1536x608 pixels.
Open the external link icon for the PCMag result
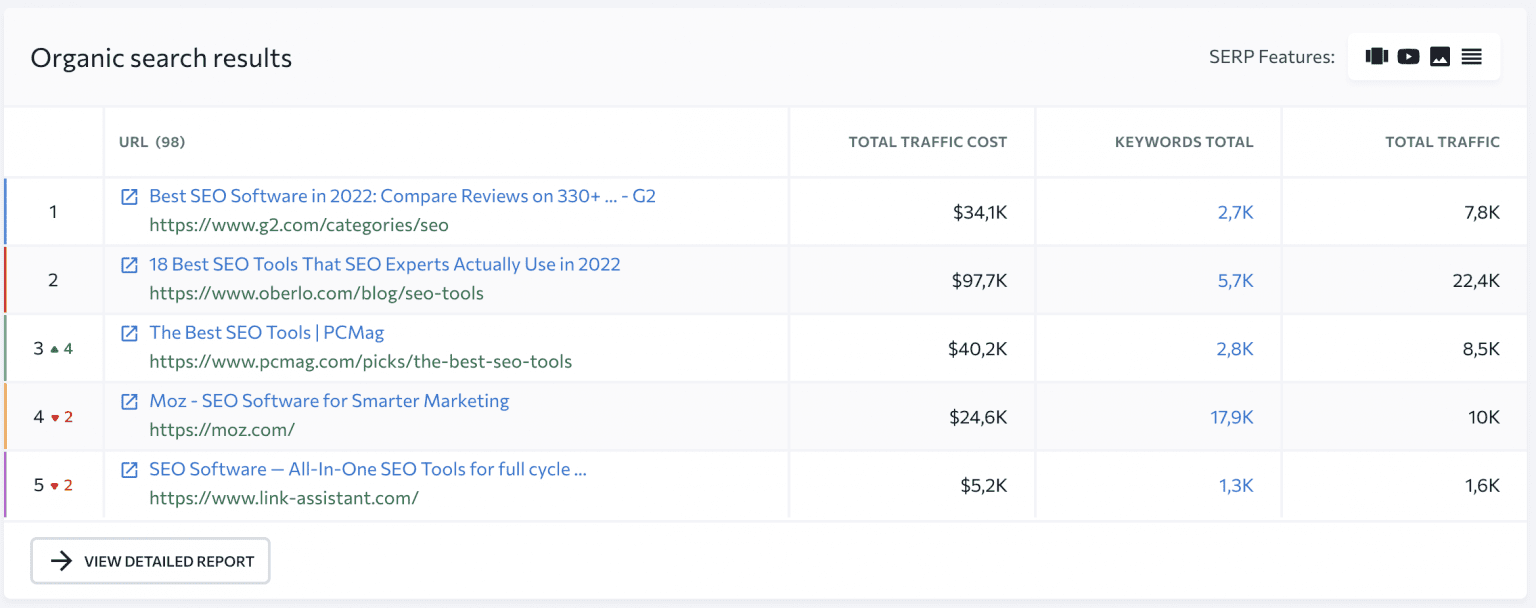129,332
